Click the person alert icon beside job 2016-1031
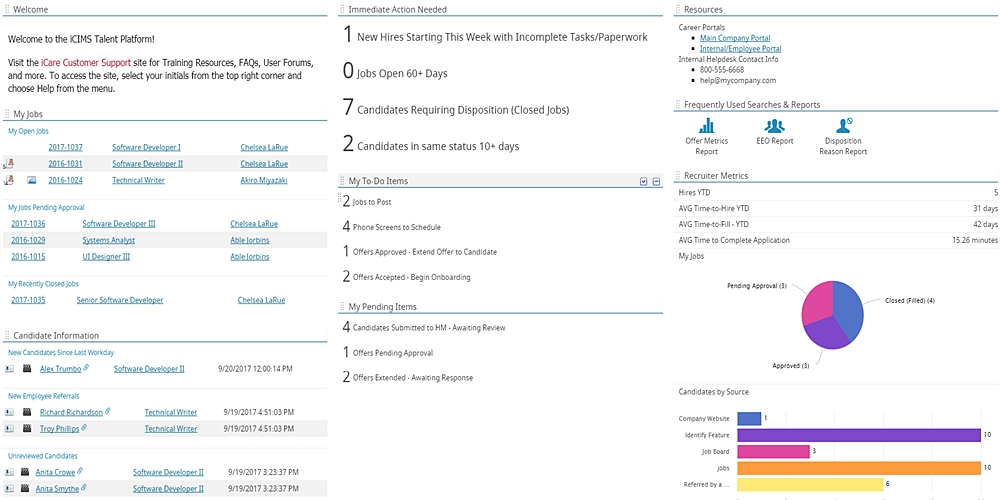This screenshot has width=1000, height=500. [x=9, y=164]
